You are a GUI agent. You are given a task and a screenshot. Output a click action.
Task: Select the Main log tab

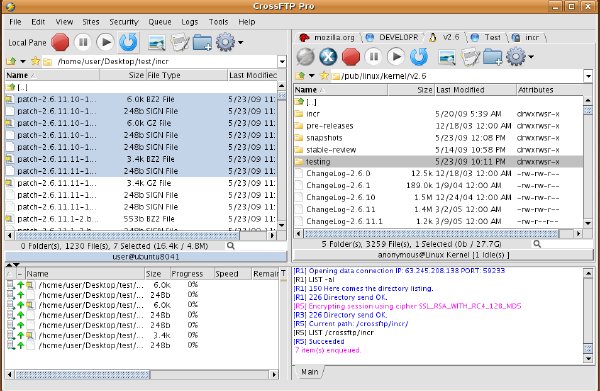309,371
